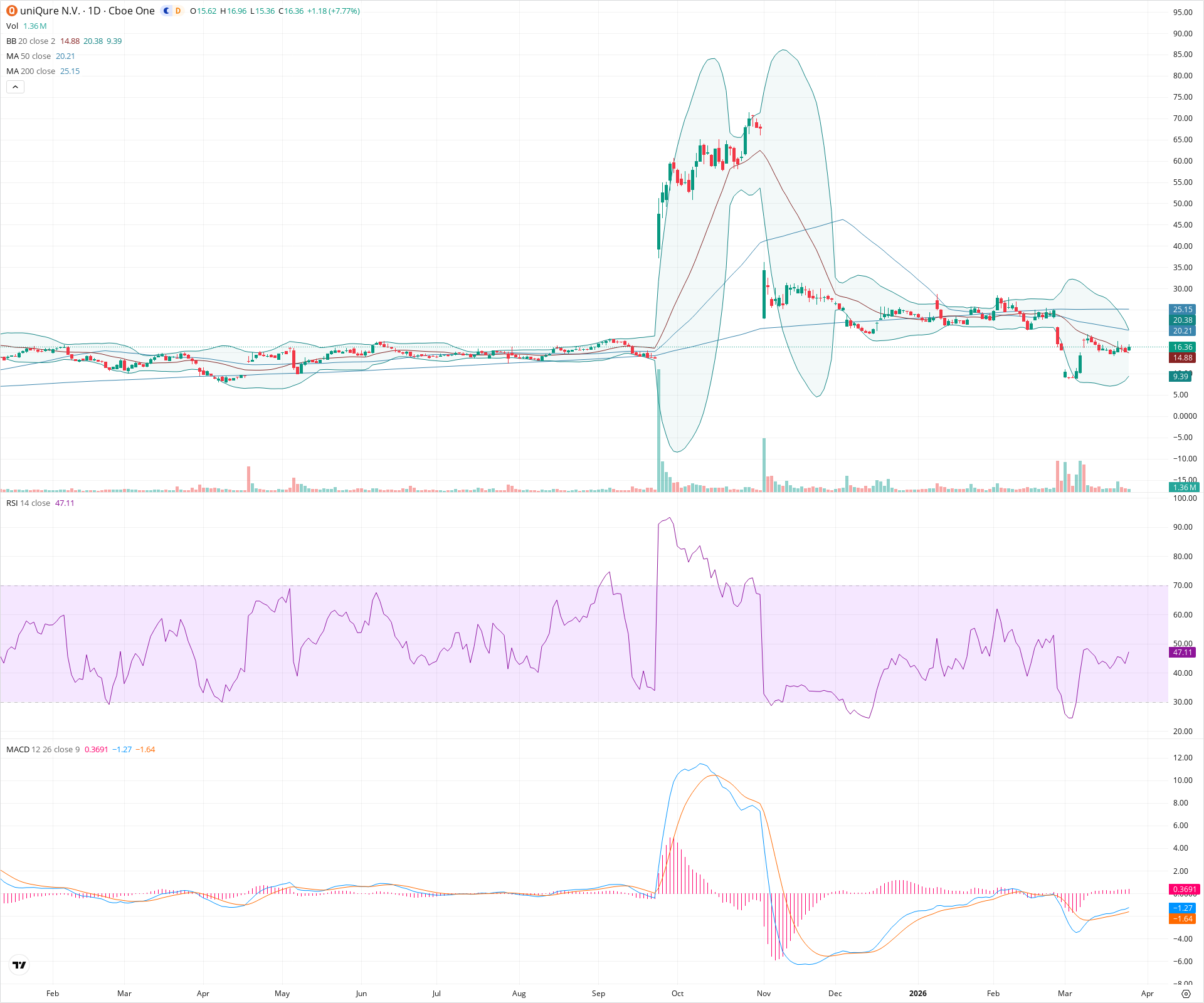Click the blue "C" Cboe market status icon
1204x1003 pixels.
[165, 11]
